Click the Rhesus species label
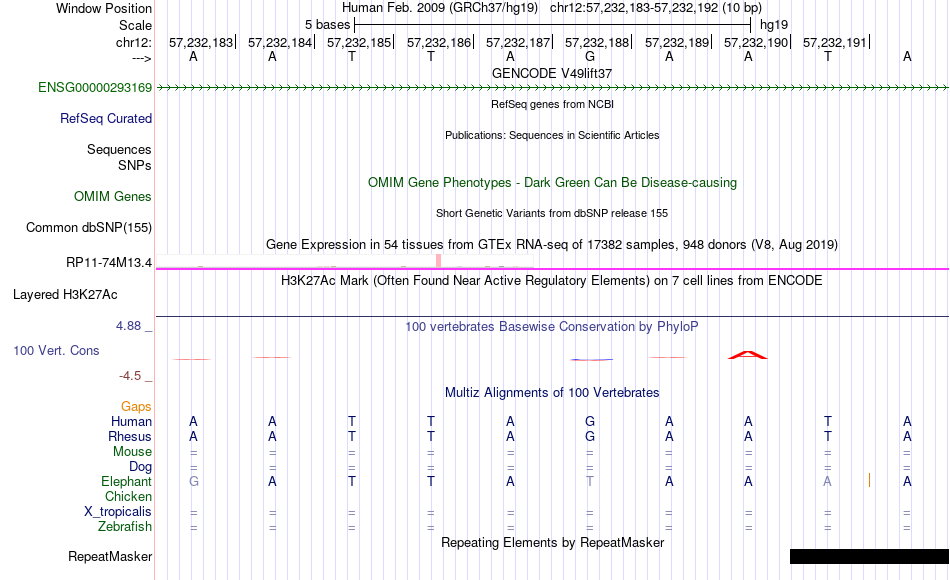Image resolution: width=950 pixels, height=580 pixels. [x=130, y=437]
